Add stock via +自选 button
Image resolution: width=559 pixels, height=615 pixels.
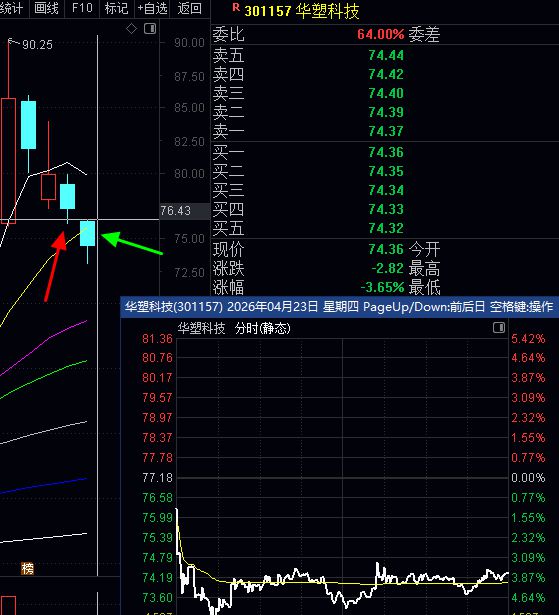[x=152, y=8]
